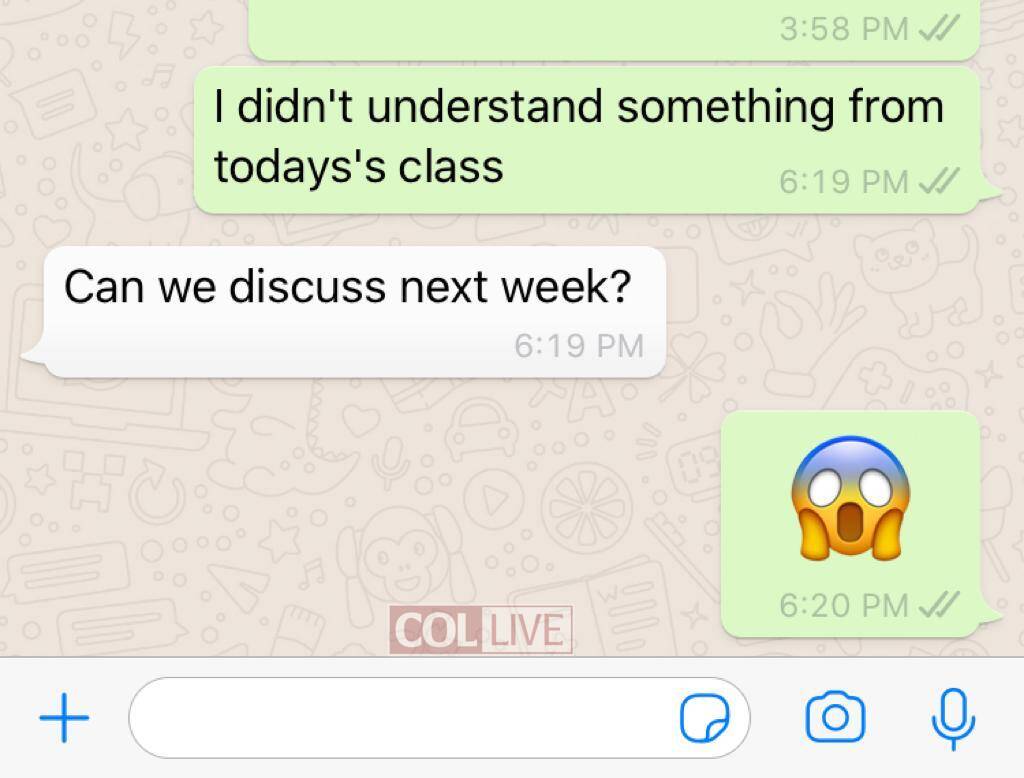This screenshot has width=1024, height=778.
Task: Tap the 6:19 PM sent message checkmarks
Action: [939, 181]
